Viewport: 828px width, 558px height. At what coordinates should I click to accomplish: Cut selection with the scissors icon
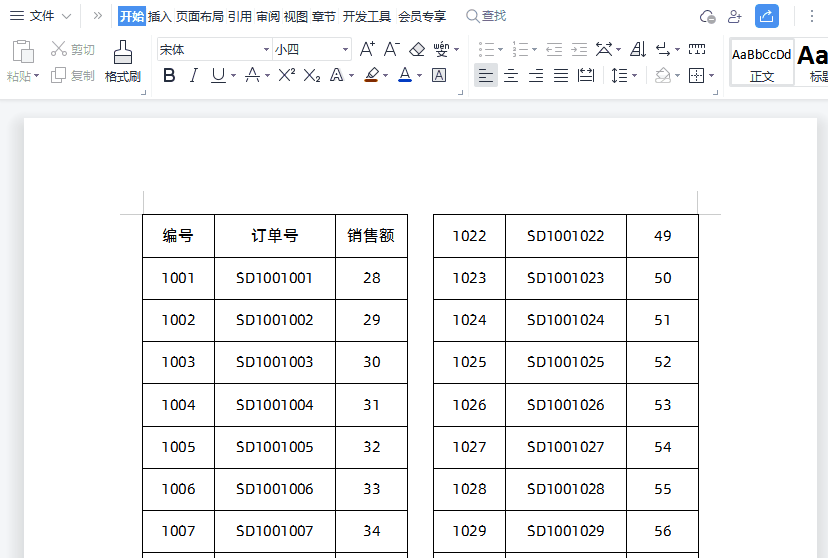tap(58, 49)
